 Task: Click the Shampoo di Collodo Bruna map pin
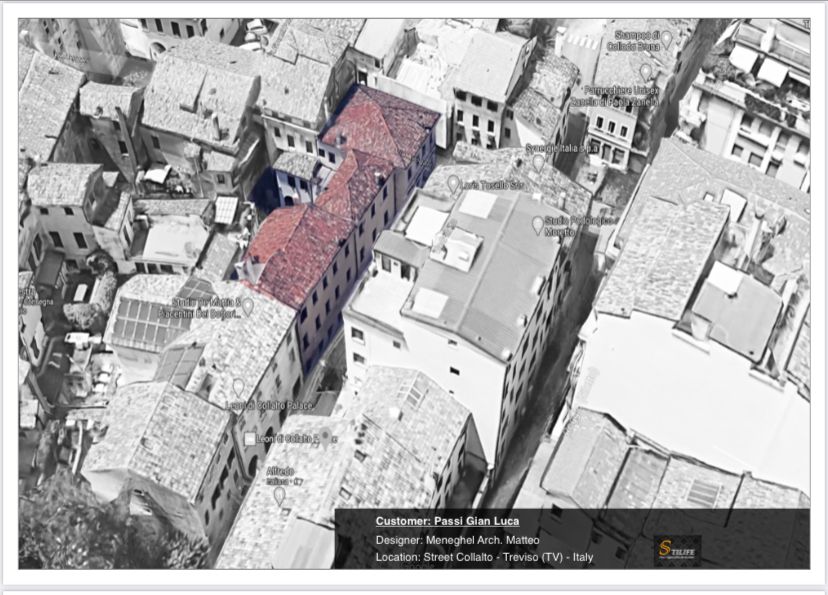[666, 39]
